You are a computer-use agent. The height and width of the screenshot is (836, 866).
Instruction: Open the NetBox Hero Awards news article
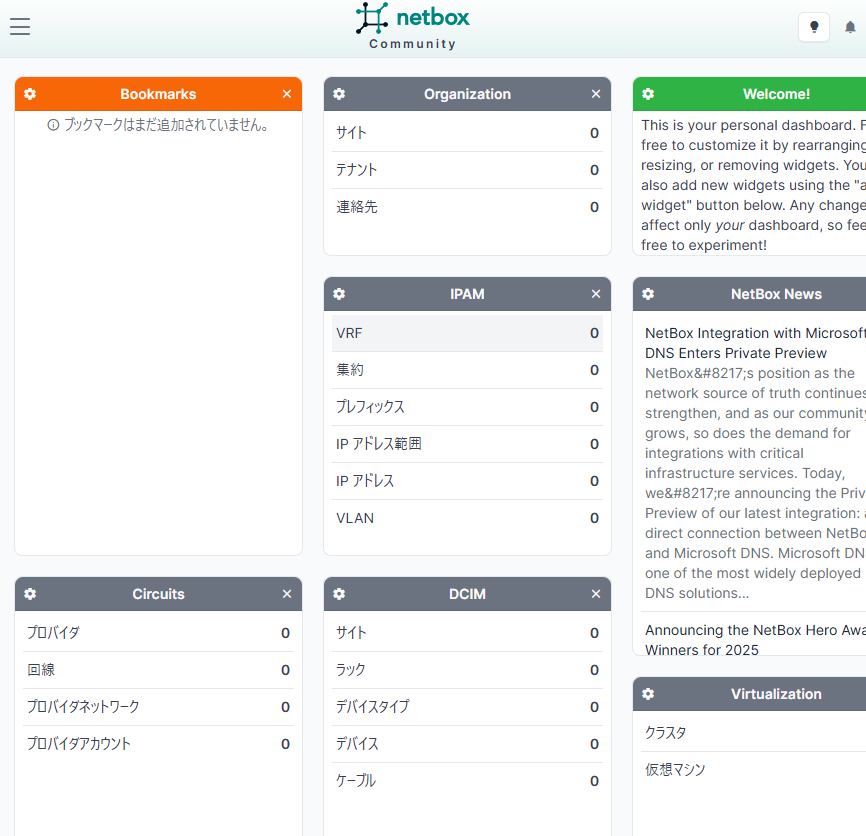click(754, 640)
